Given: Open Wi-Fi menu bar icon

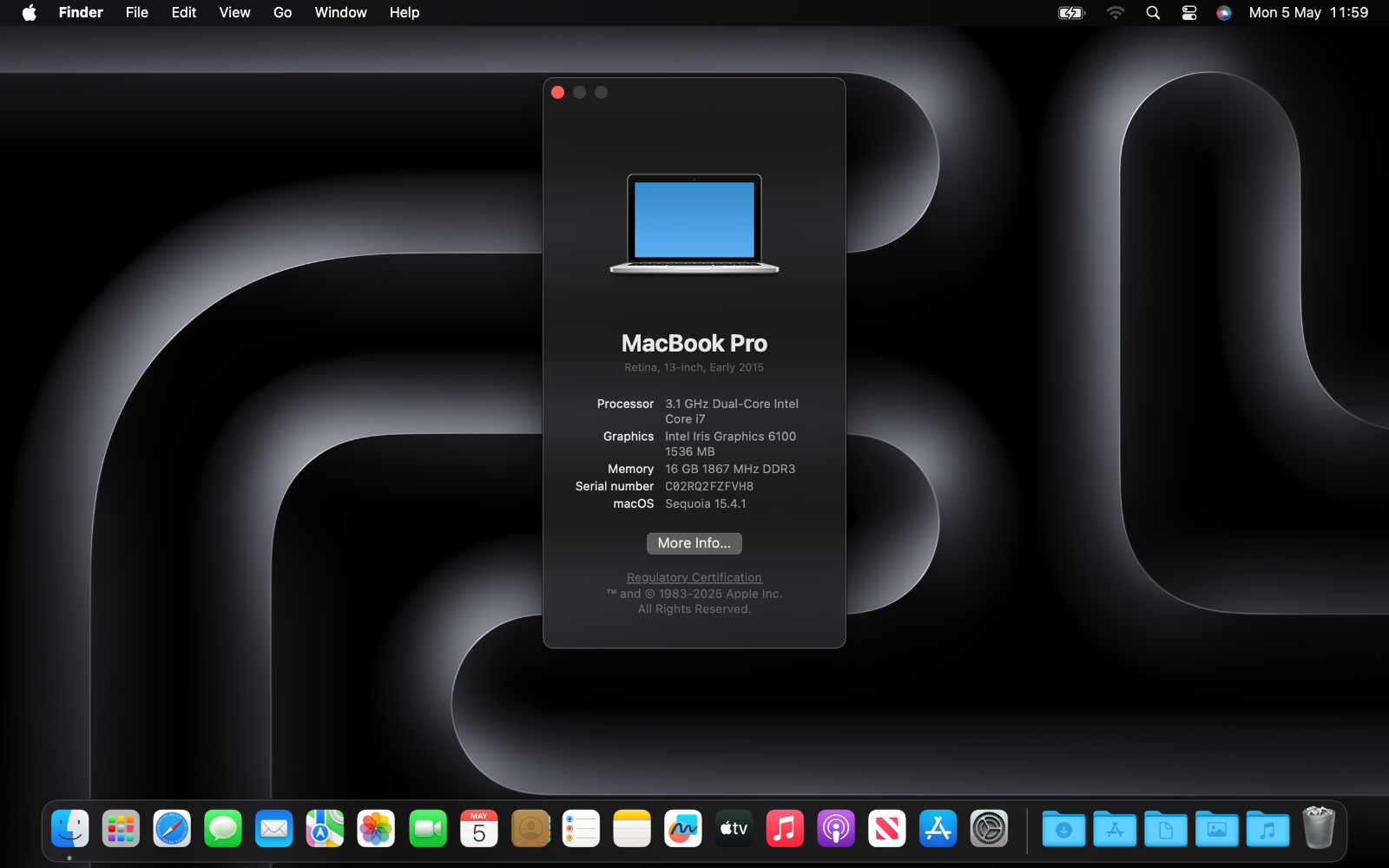Looking at the screenshot, I should [1116, 12].
